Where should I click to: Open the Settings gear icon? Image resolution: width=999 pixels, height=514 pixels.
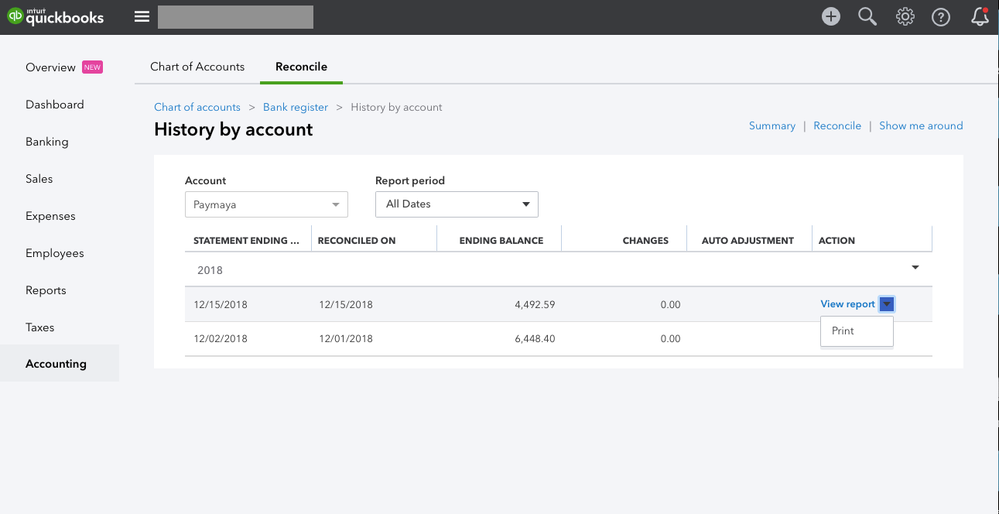click(905, 17)
